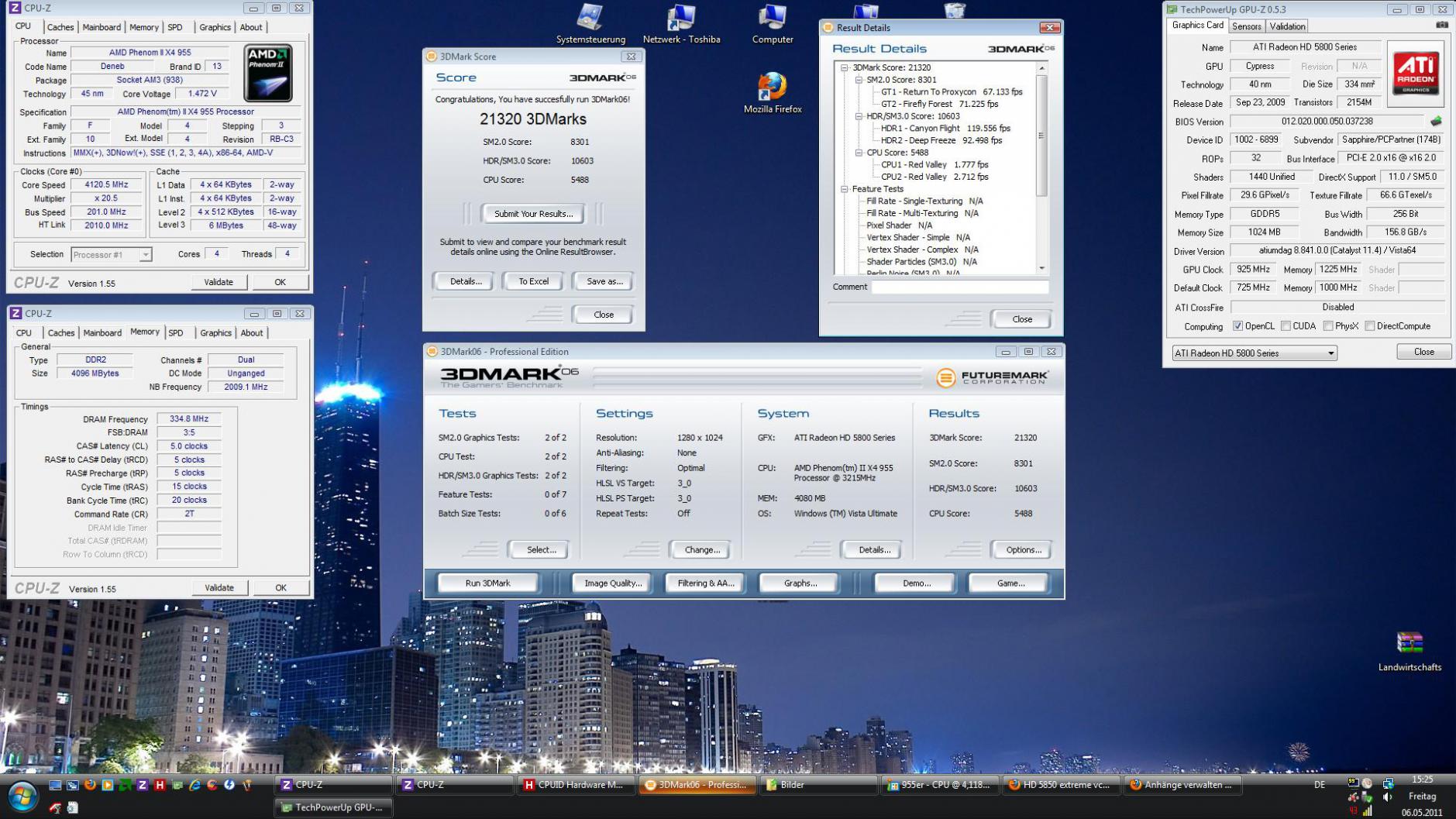Launch HWMonitor from the quick launch bar
The image size is (1456, 819).
[160, 785]
